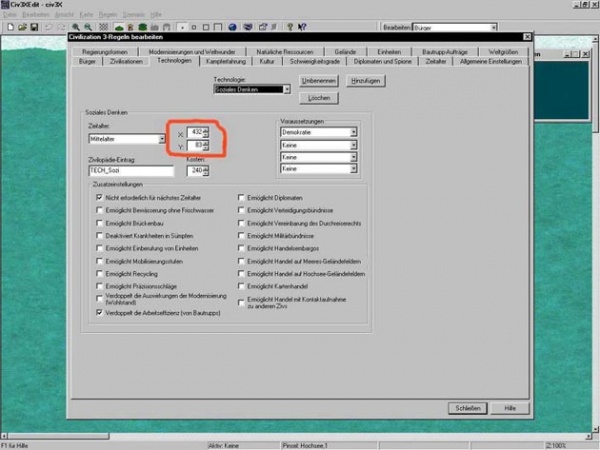Click the new file toolbar icon
Viewport: 600px width, 450px height.
click(x=10, y=26)
